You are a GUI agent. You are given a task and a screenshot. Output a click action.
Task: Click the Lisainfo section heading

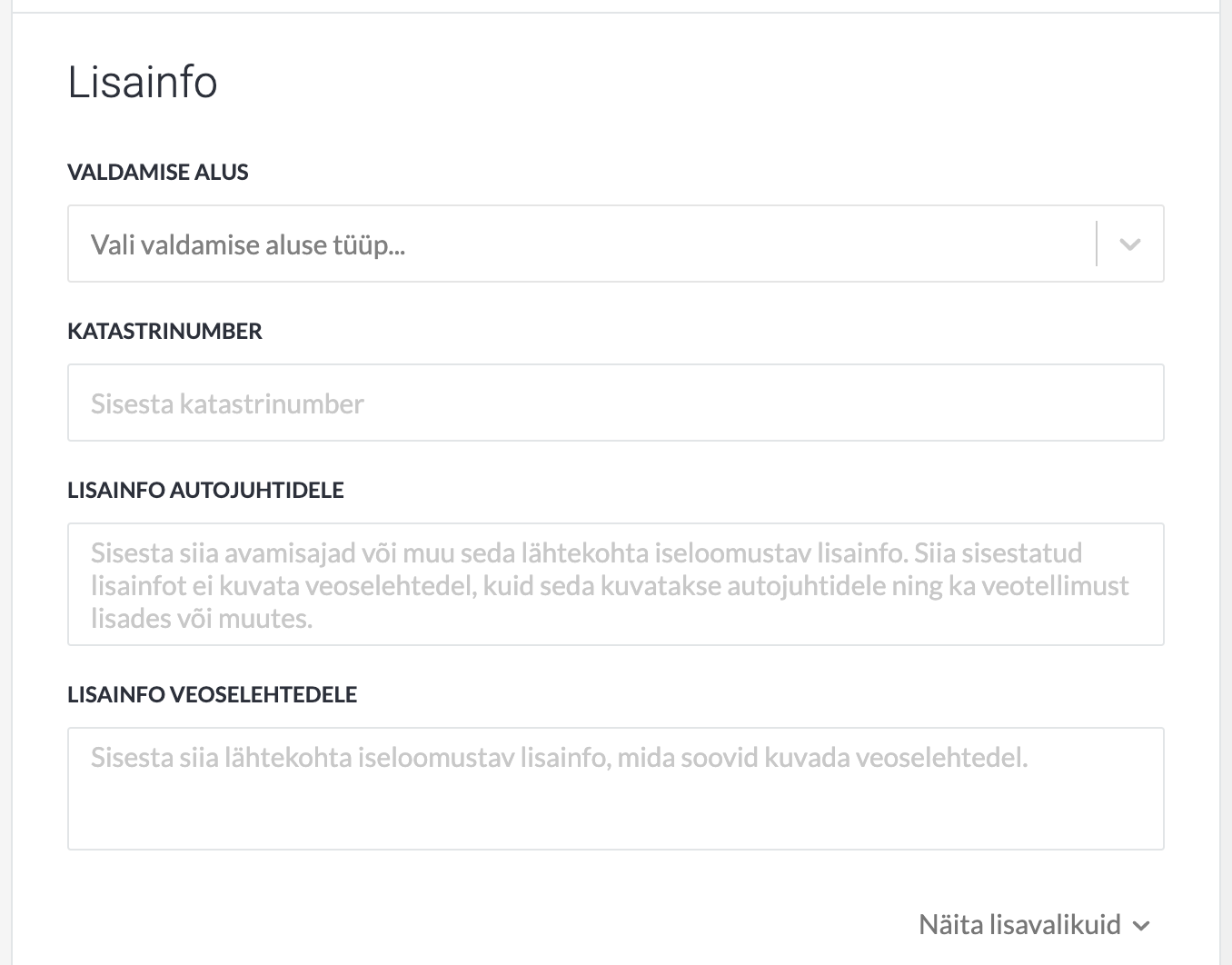pyautogui.click(x=143, y=82)
